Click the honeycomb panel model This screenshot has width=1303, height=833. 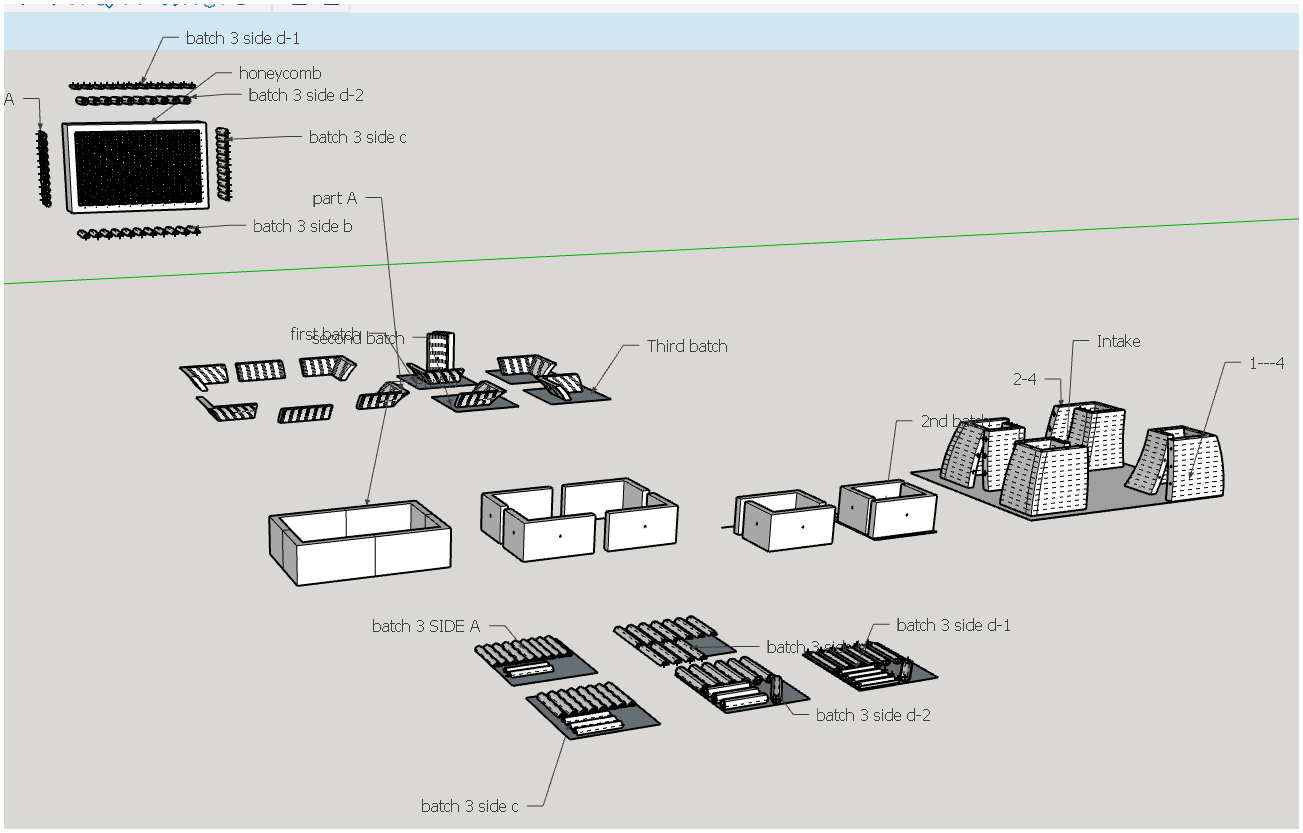(x=135, y=167)
